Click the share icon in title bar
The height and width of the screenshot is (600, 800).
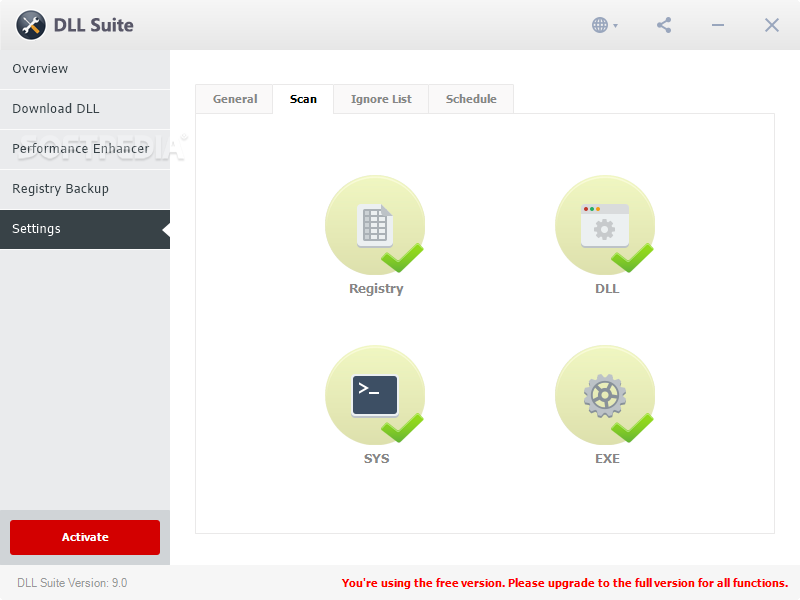click(x=664, y=25)
